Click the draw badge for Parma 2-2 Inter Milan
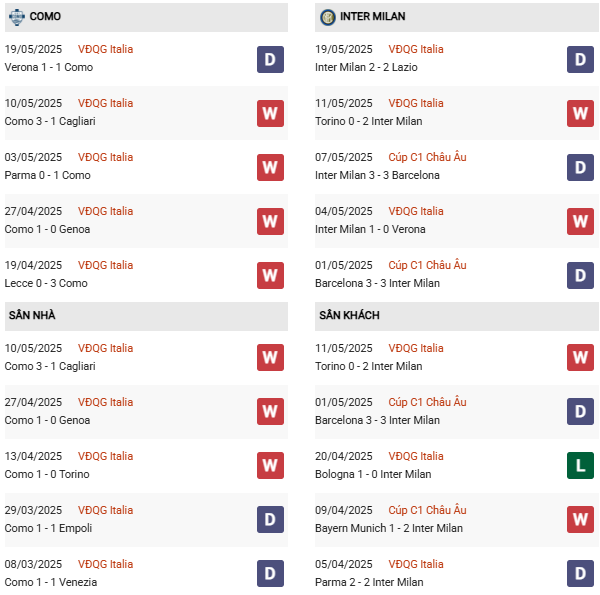600x595 pixels. [581, 574]
